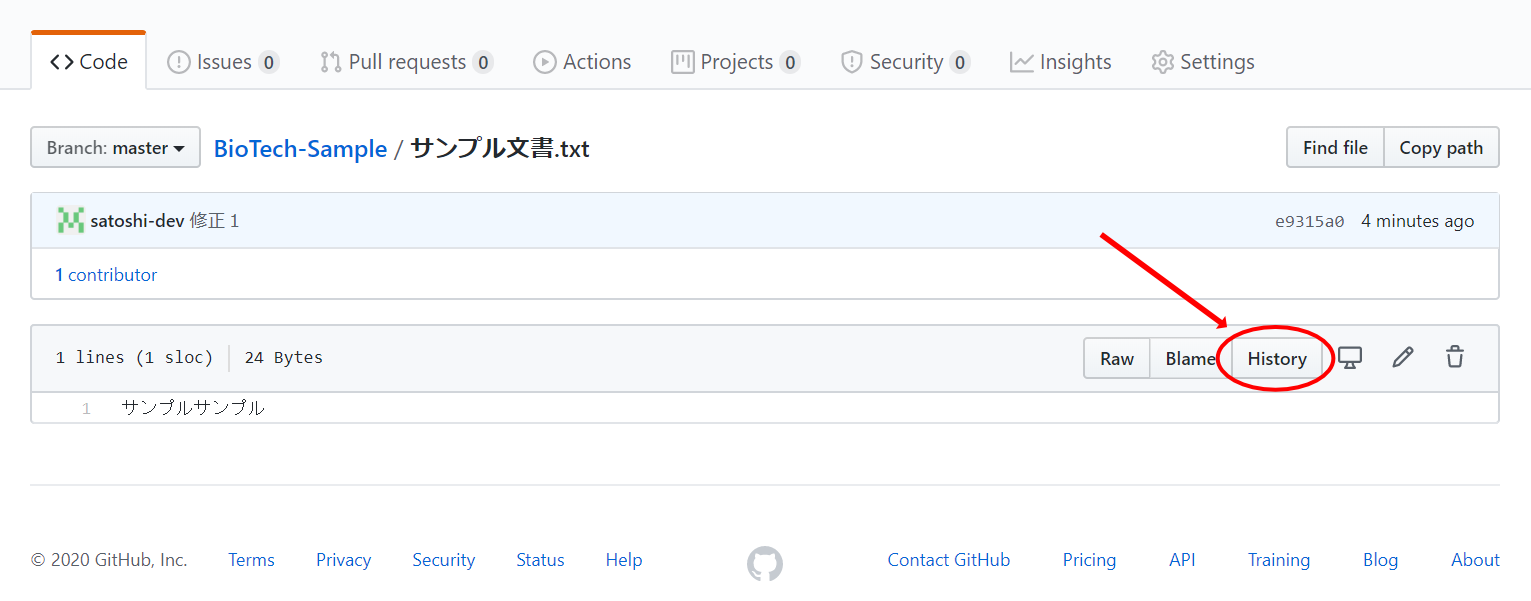
Task: Open the Status footer link
Action: click(540, 560)
